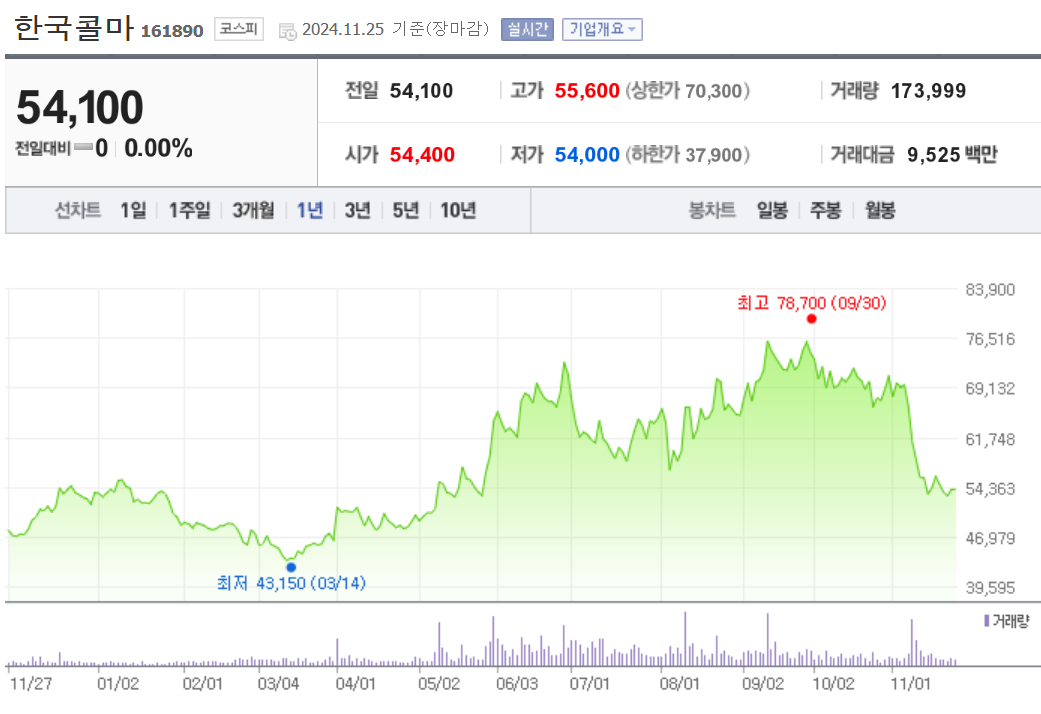
Task: Select the 3개월 line chart period
Action: [253, 211]
